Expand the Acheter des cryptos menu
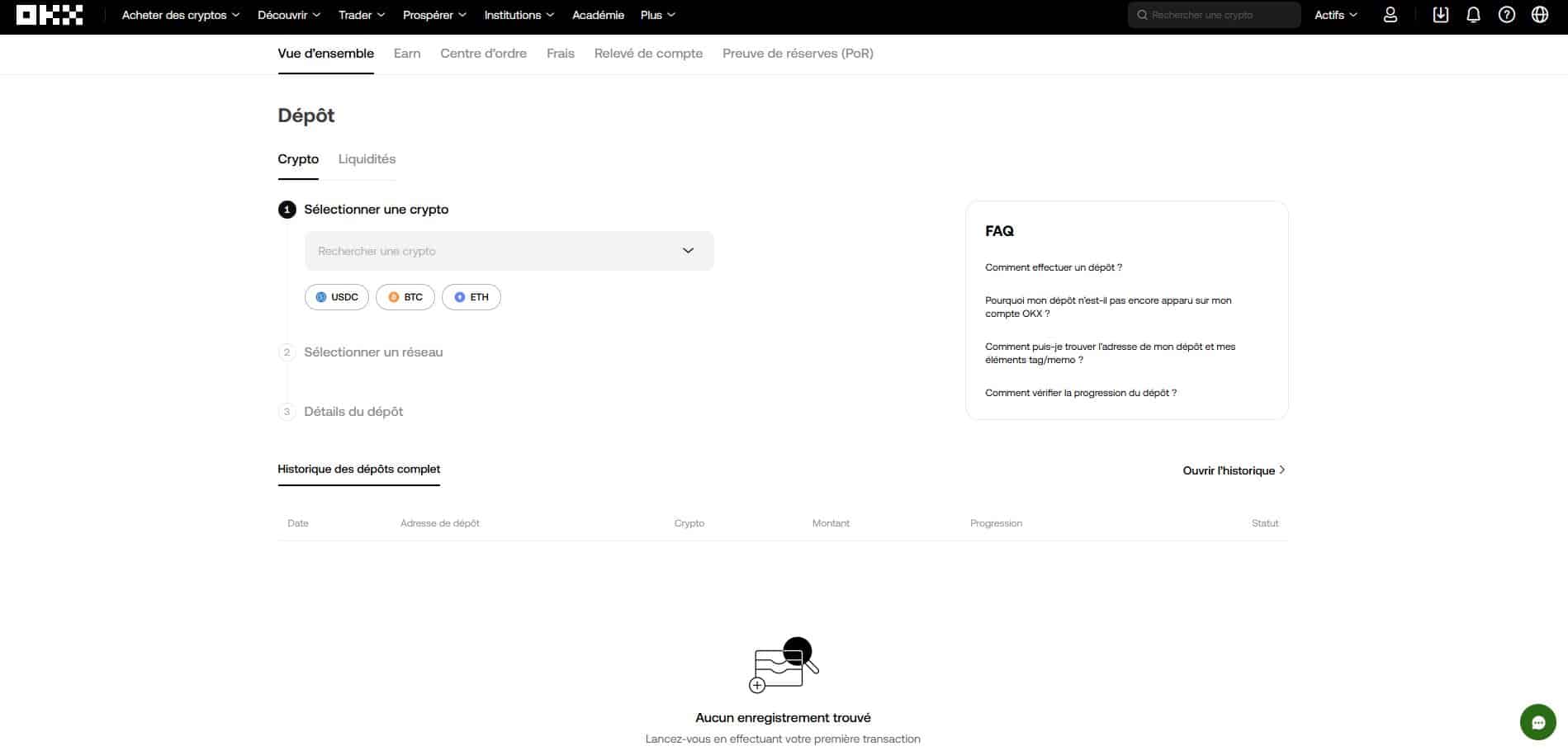The image size is (1568, 751). [x=181, y=15]
